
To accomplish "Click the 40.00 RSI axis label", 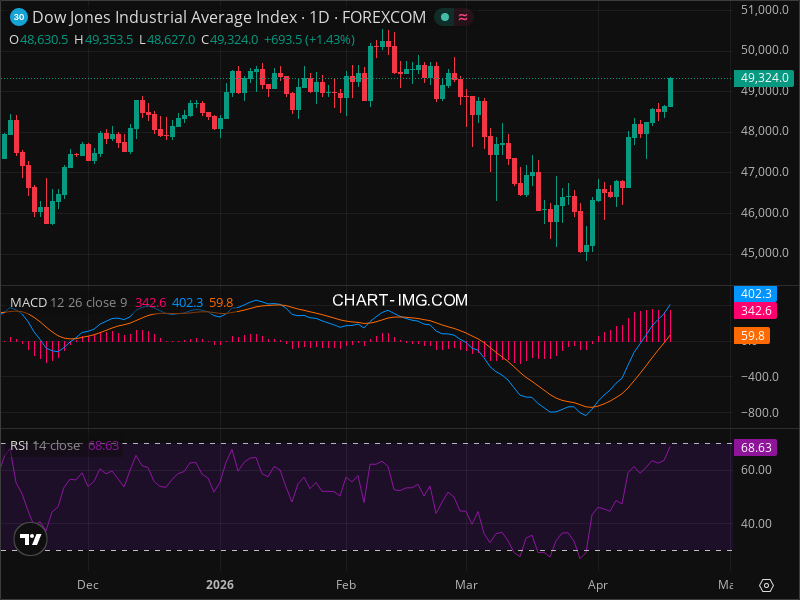I will pos(756,524).
